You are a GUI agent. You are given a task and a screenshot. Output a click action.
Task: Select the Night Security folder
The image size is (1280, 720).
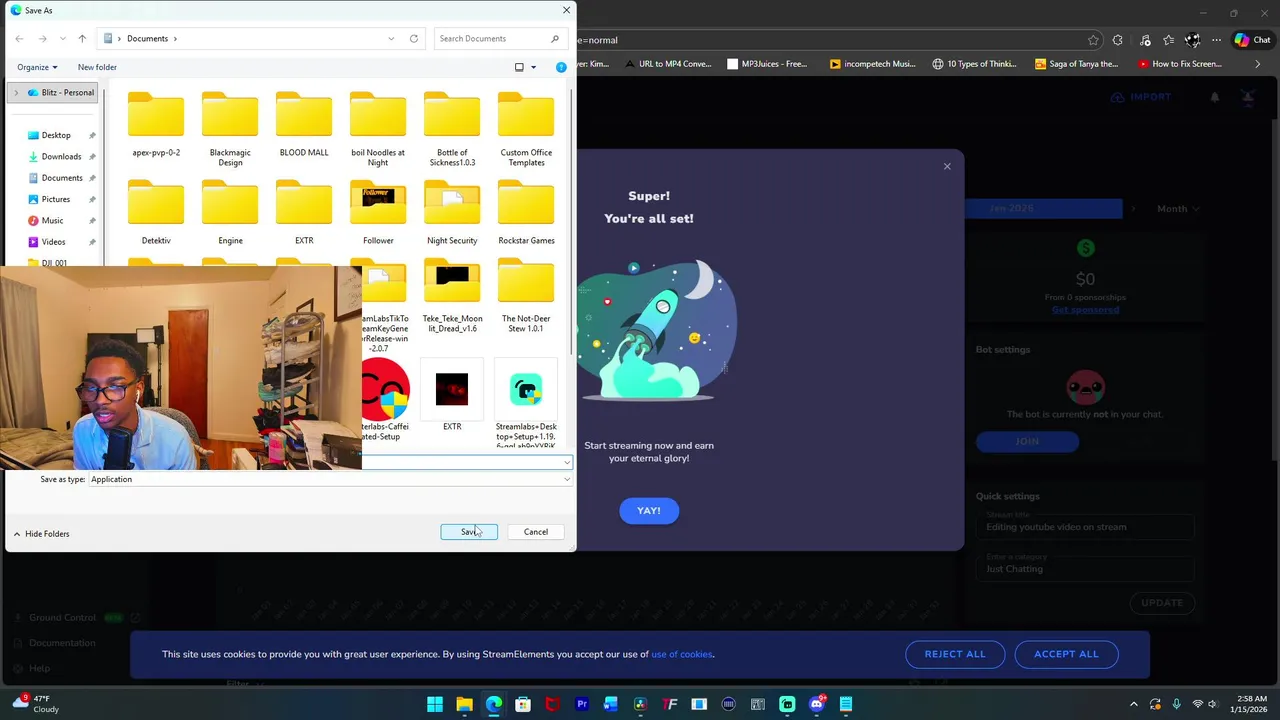pyautogui.click(x=452, y=212)
